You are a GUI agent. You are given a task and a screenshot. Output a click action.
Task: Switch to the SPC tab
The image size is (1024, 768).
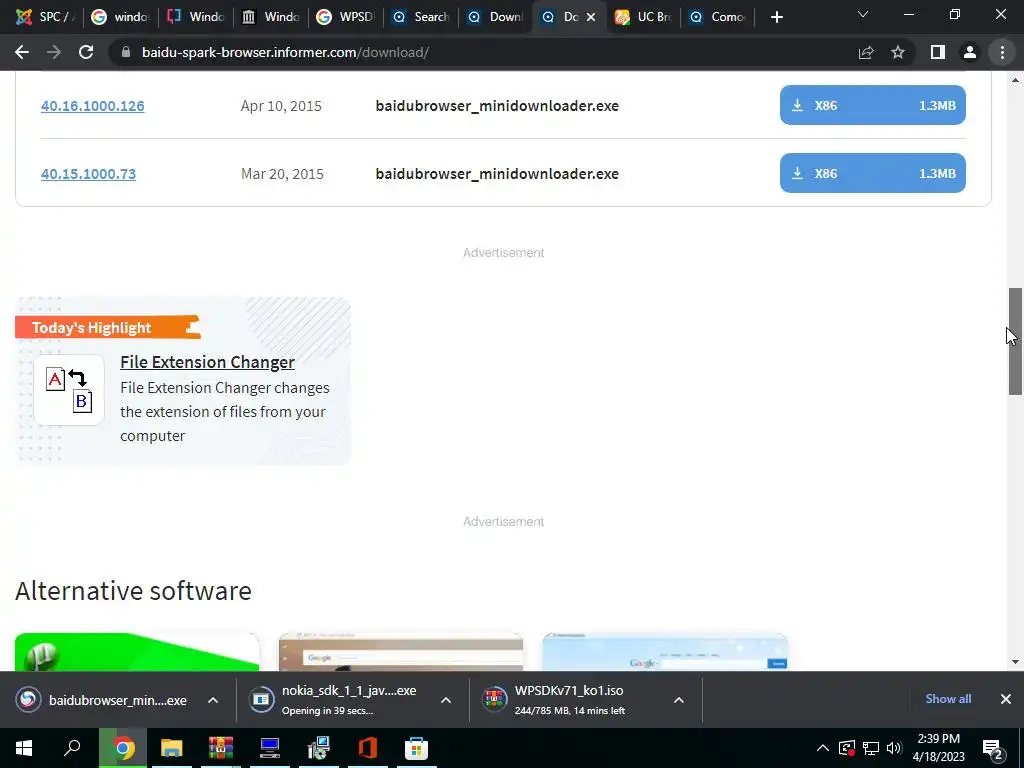coord(44,17)
